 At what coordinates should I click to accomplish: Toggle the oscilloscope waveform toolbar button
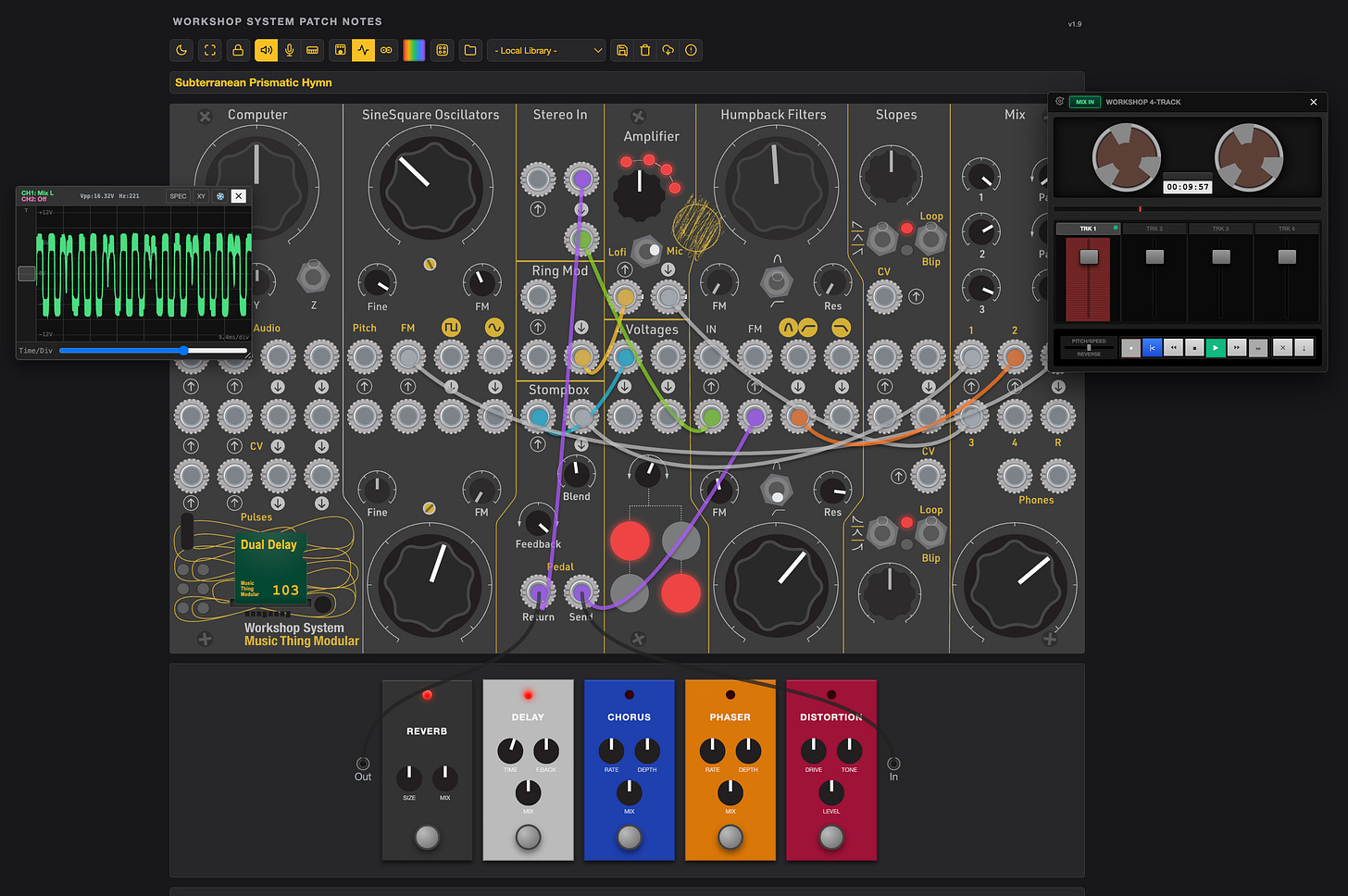tap(363, 50)
